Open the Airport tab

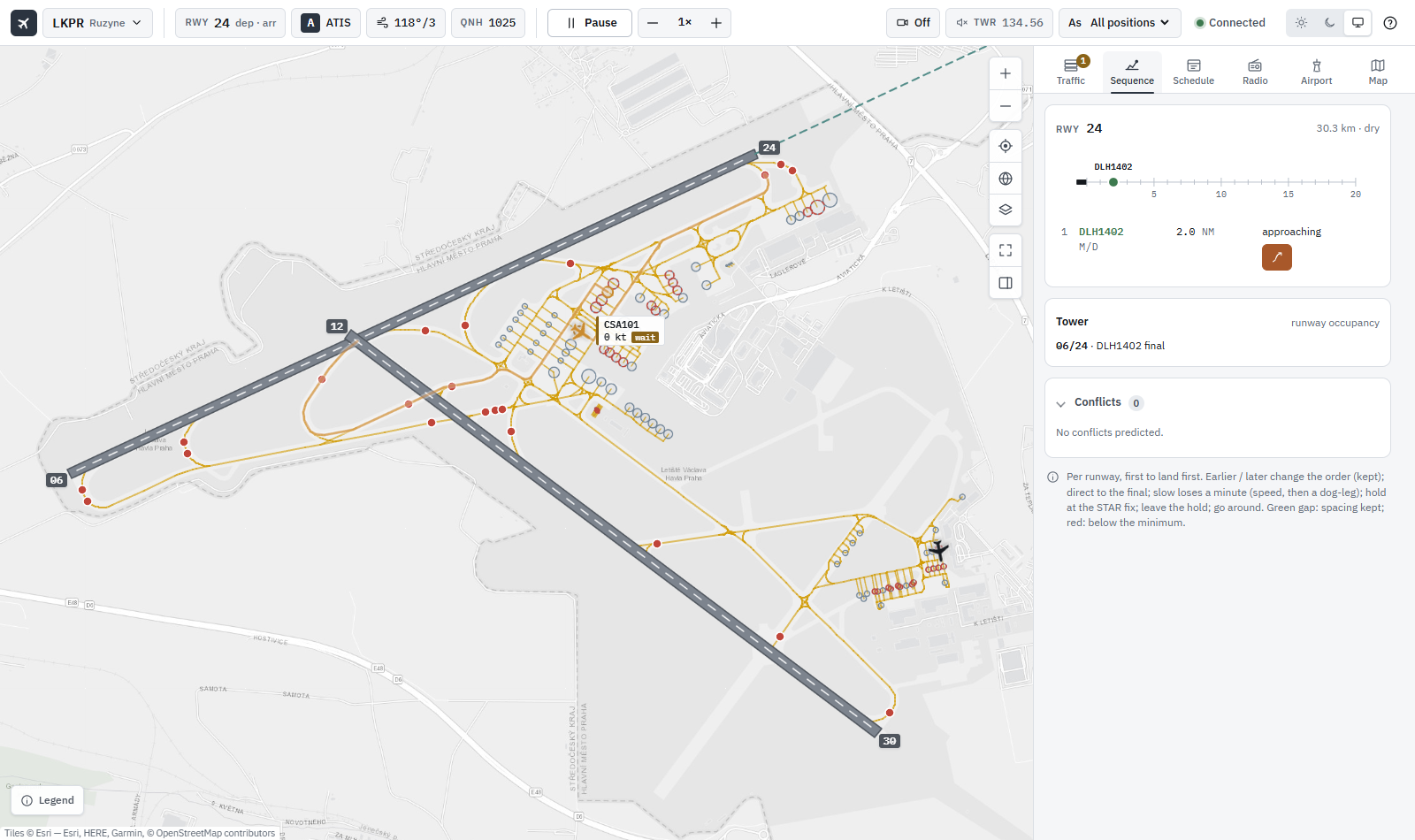click(x=1316, y=72)
